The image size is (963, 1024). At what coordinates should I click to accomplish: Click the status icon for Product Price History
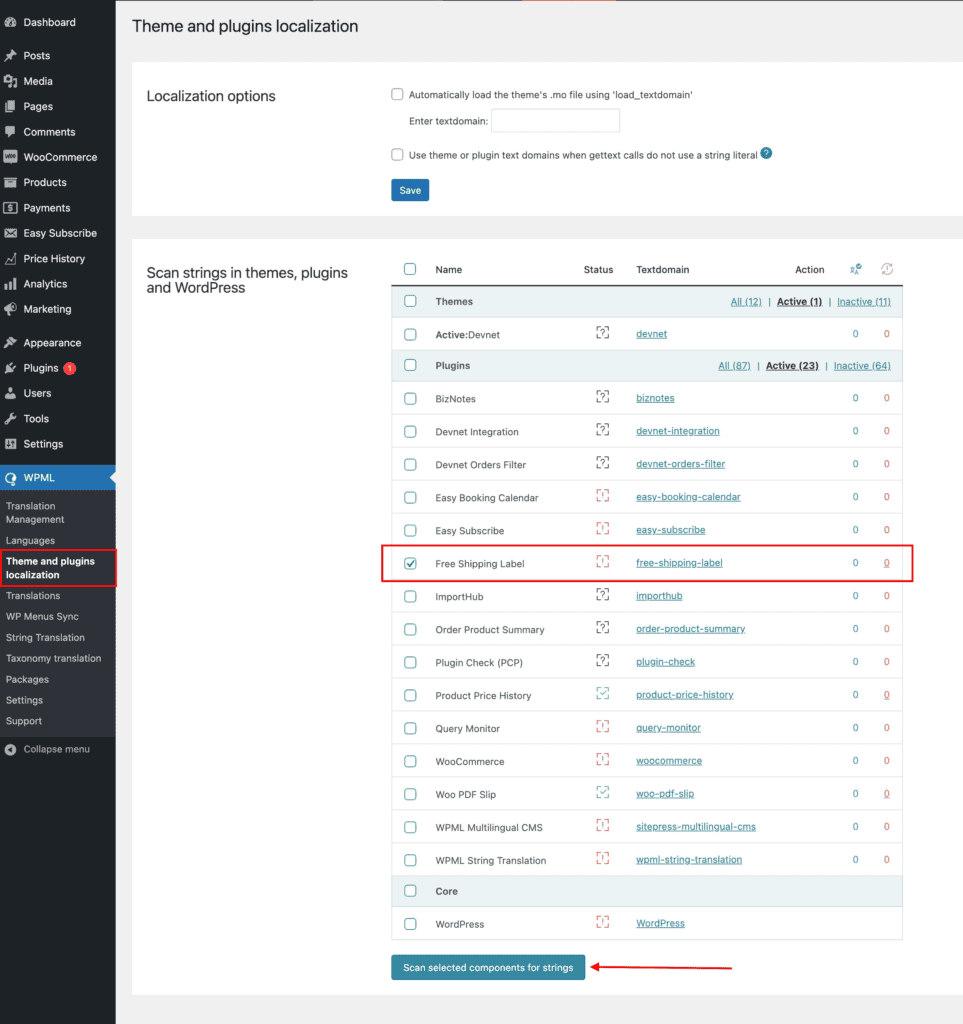coord(602,695)
